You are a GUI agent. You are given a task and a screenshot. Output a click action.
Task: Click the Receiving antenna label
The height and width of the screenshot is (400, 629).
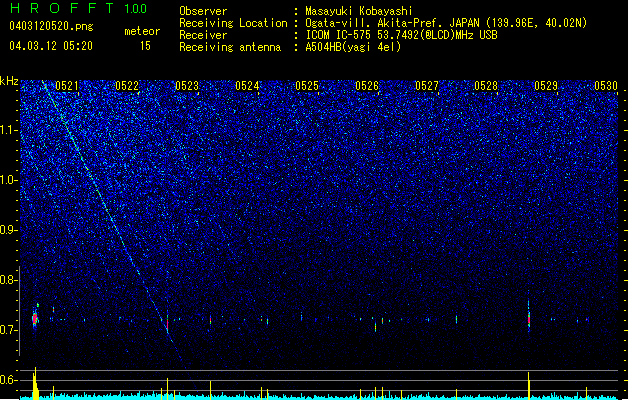point(230,47)
